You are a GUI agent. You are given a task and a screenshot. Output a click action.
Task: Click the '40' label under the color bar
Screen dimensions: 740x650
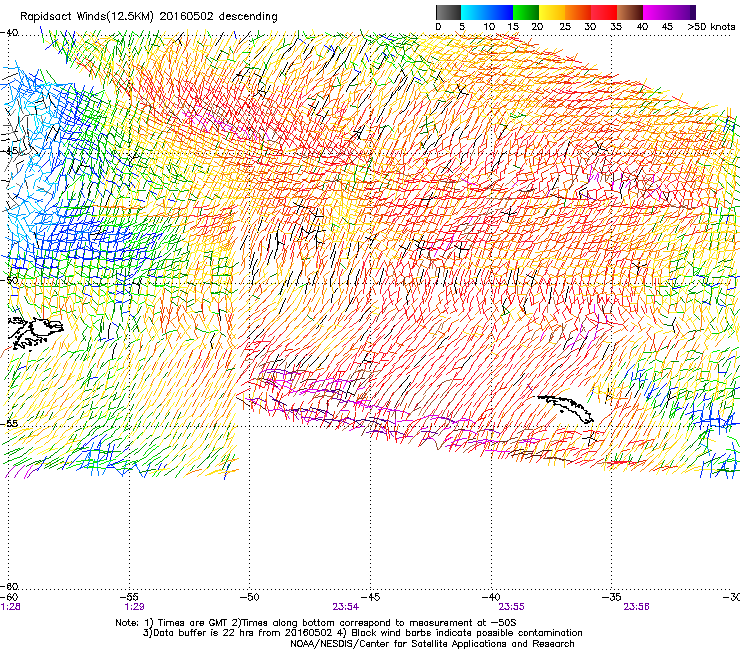point(642,27)
